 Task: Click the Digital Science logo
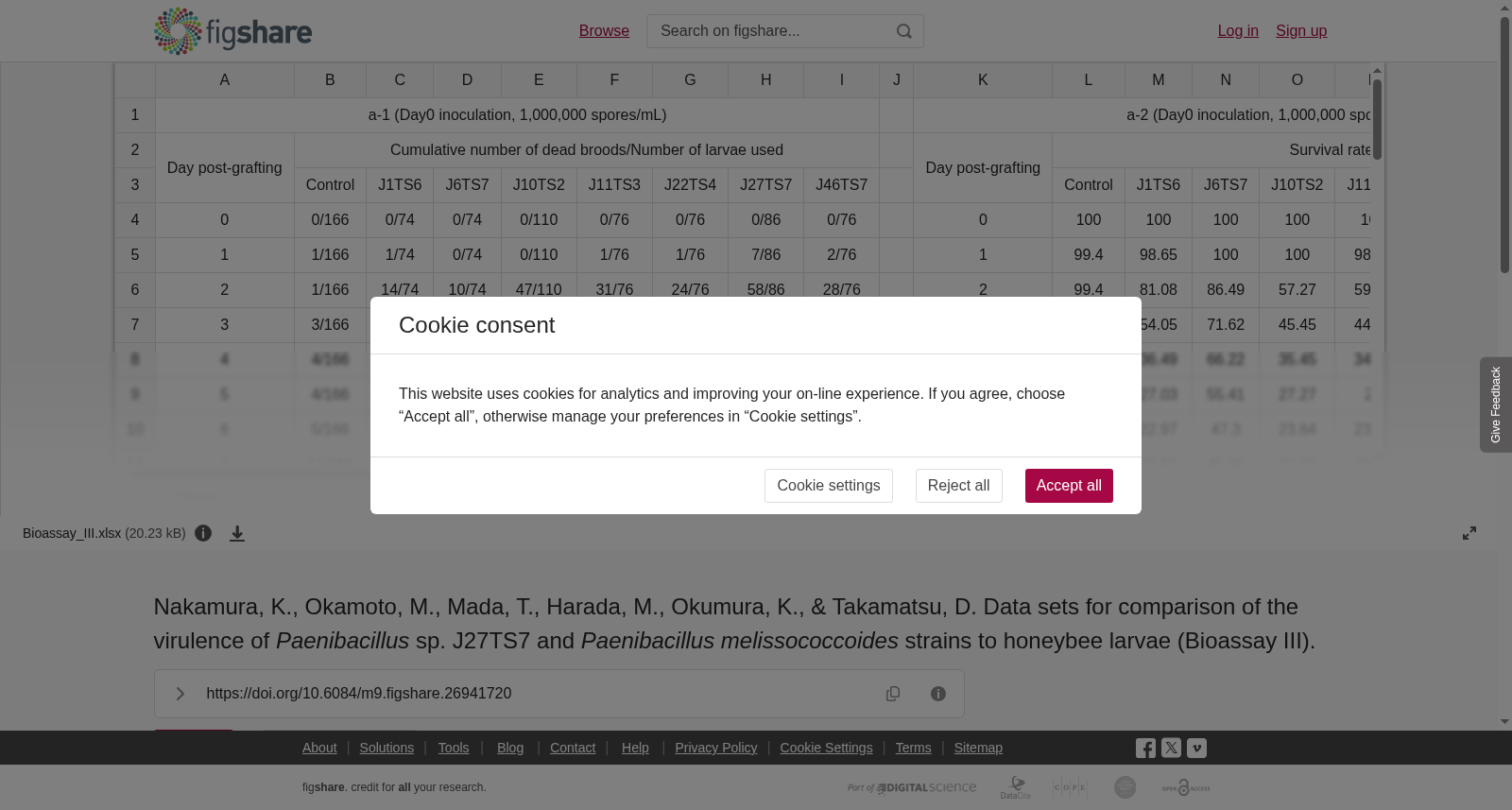(x=912, y=787)
